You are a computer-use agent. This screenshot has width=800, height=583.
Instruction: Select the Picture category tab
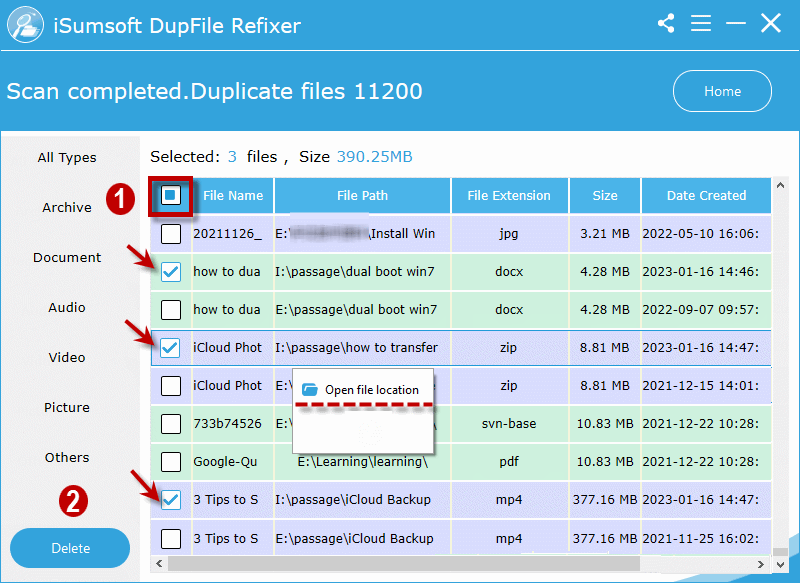67,408
